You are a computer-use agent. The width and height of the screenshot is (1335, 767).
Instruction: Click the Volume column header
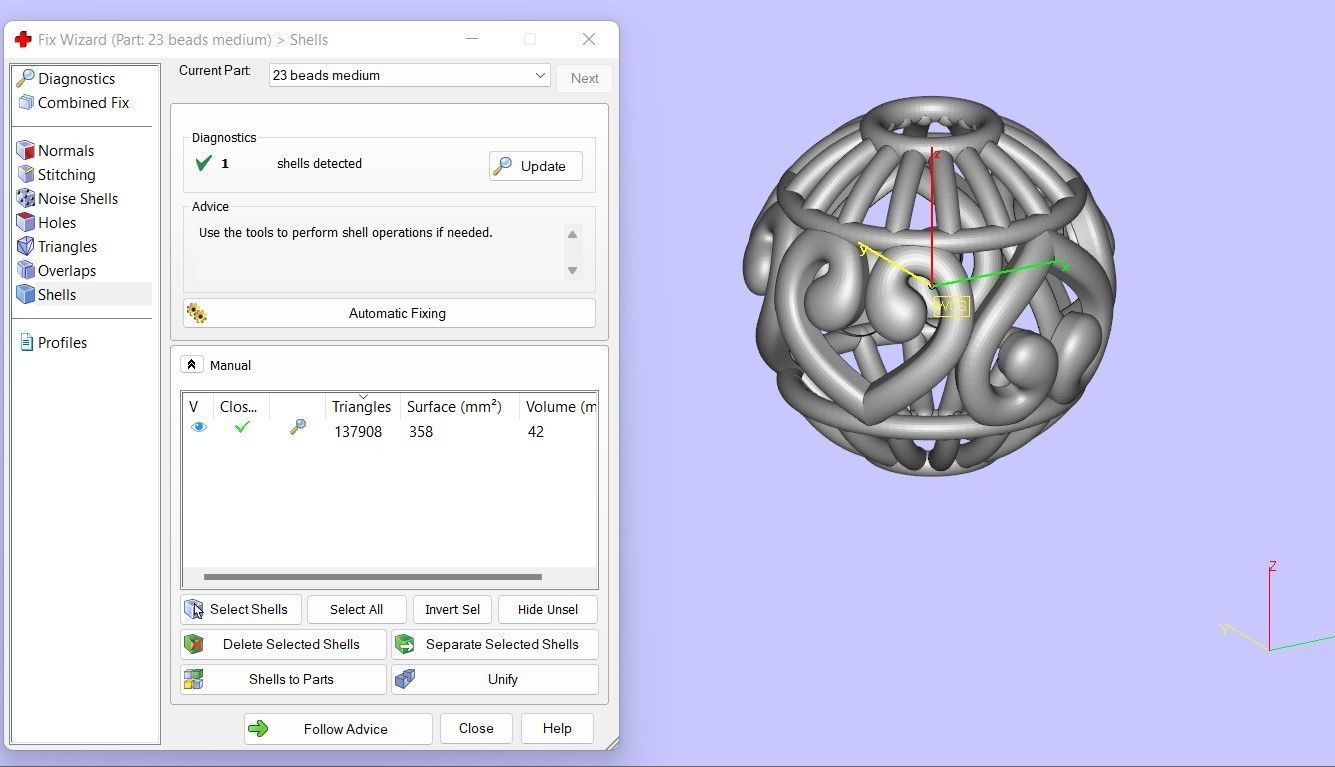pos(560,406)
